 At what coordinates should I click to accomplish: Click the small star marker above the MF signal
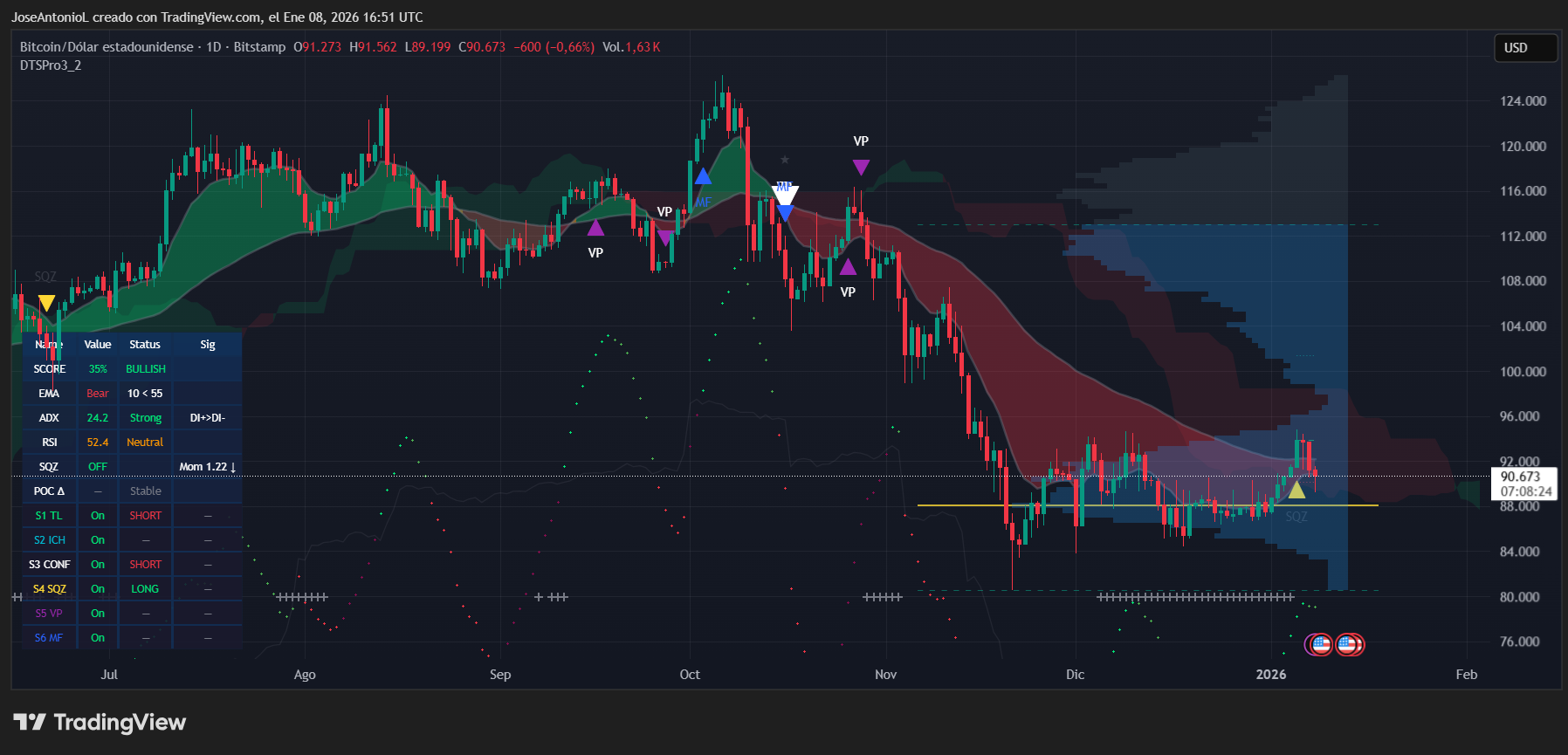pyautogui.click(x=785, y=160)
